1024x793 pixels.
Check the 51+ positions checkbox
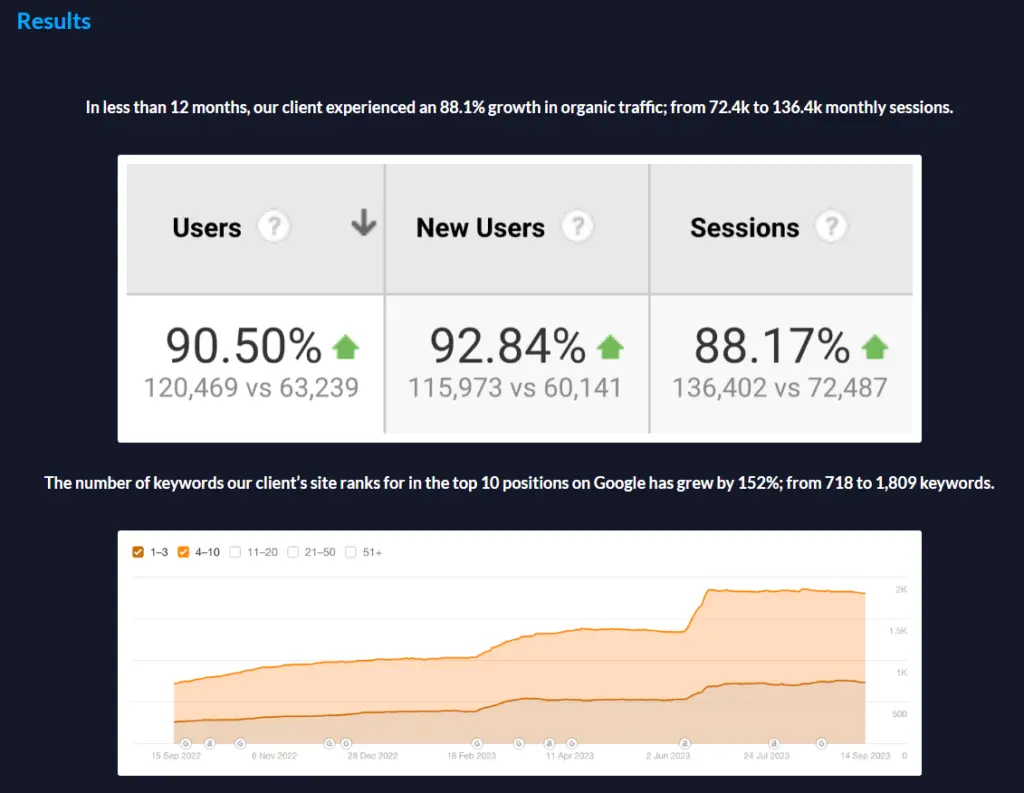tap(351, 552)
